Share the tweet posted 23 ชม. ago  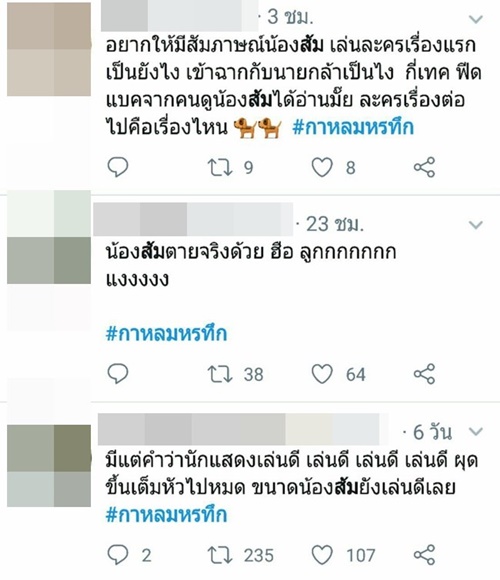point(424,374)
